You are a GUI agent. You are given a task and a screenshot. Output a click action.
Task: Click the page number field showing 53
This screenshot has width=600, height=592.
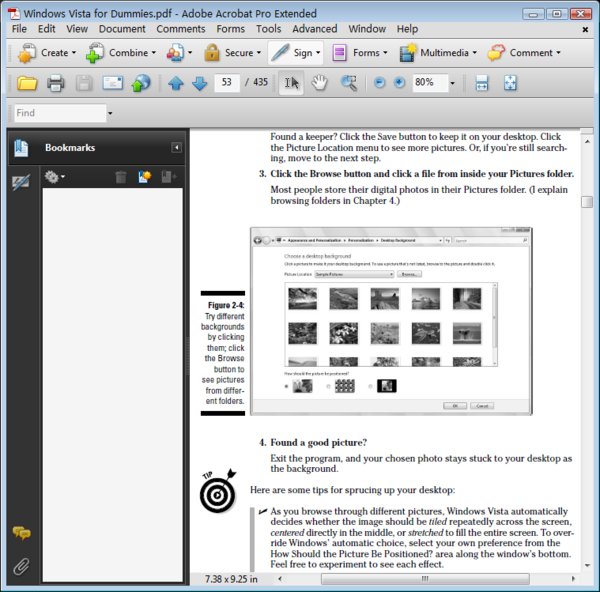(x=227, y=82)
